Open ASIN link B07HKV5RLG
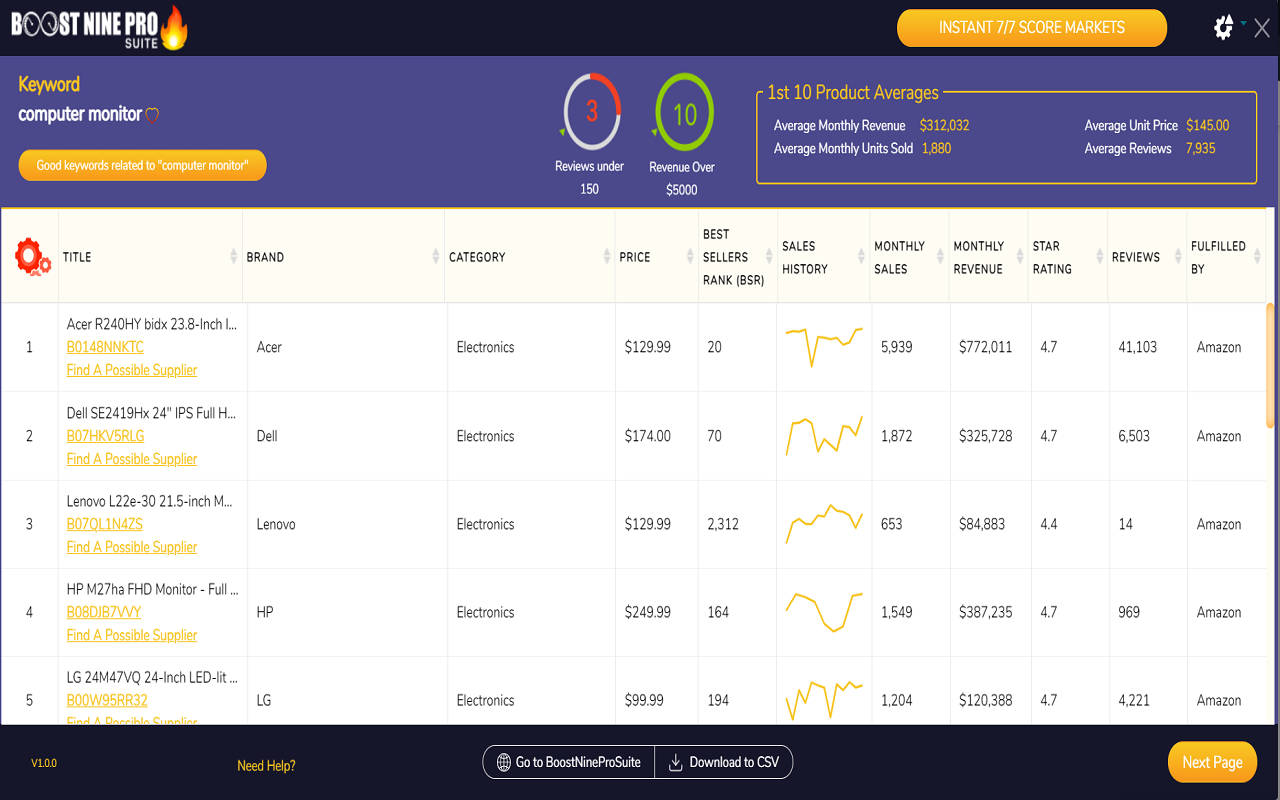Image resolution: width=1280 pixels, height=800 pixels. (105, 436)
